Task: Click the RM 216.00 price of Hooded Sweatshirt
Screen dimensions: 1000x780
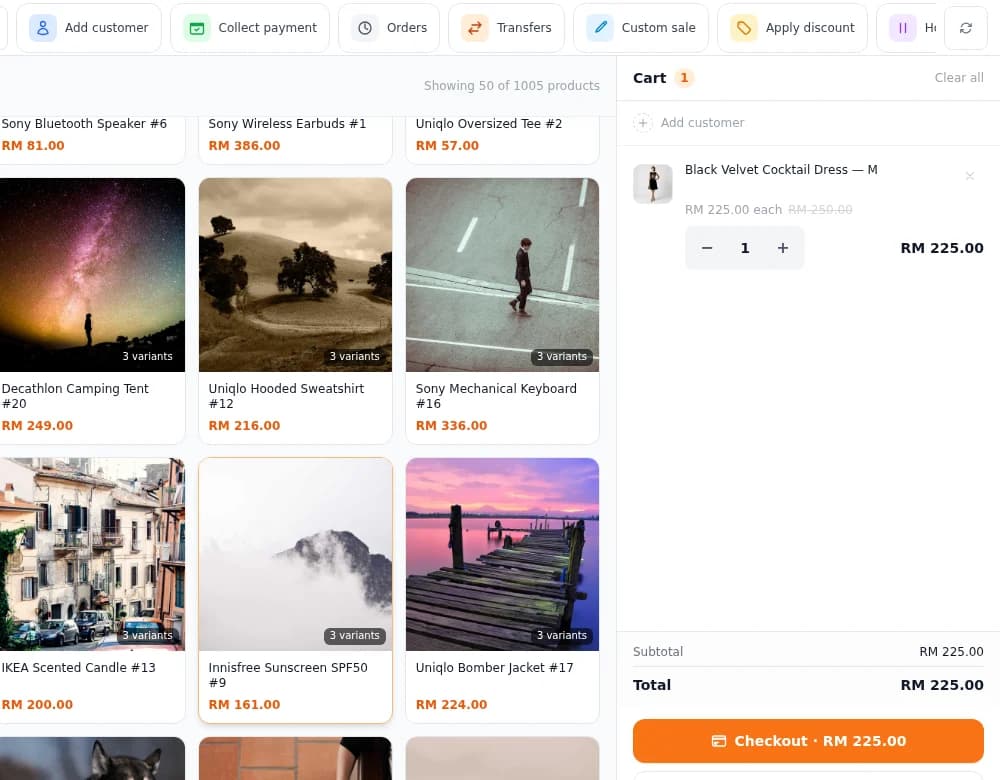Action: coord(244,425)
